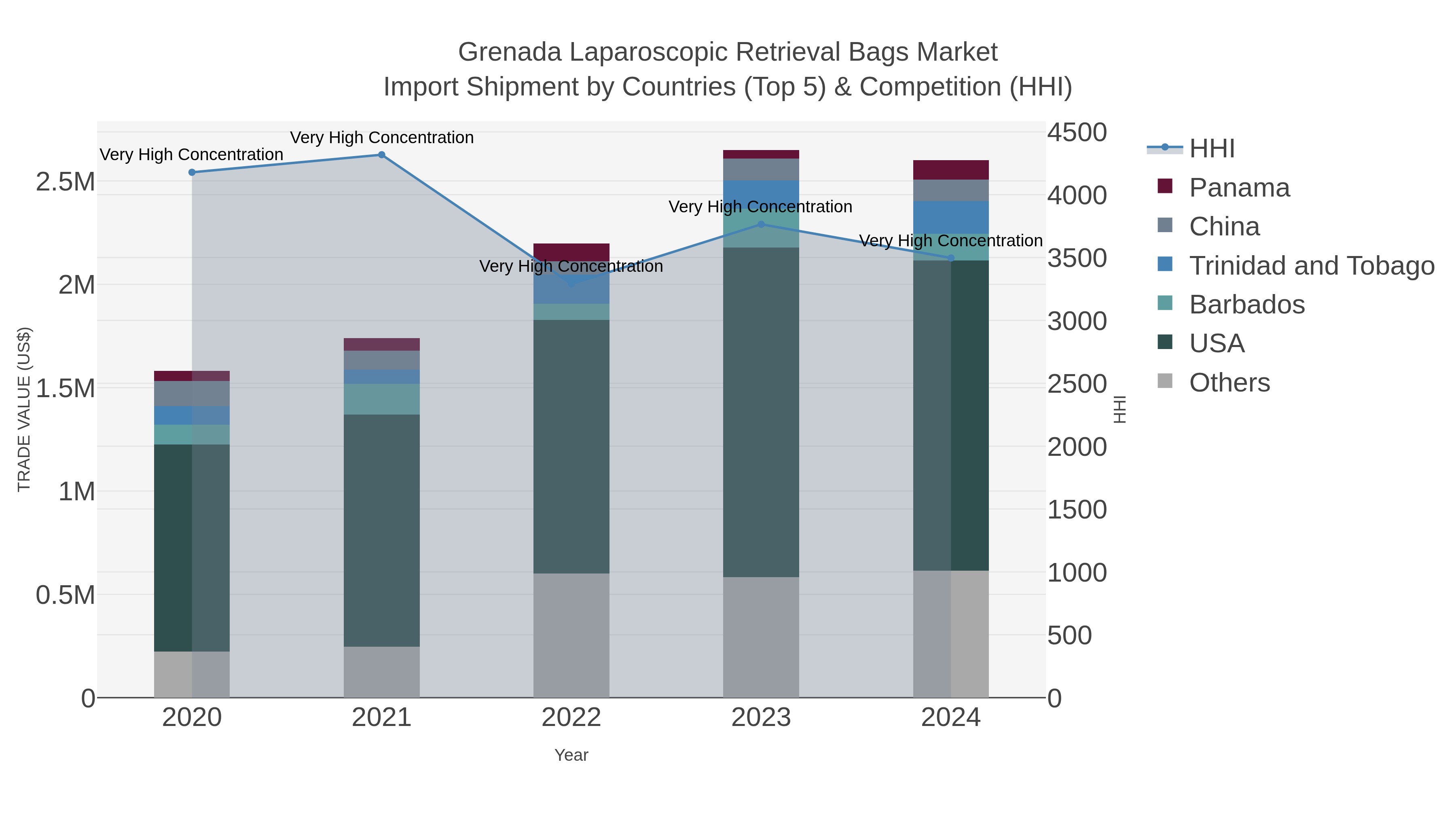Click the 2021 USA bar segment

pos(381,531)
